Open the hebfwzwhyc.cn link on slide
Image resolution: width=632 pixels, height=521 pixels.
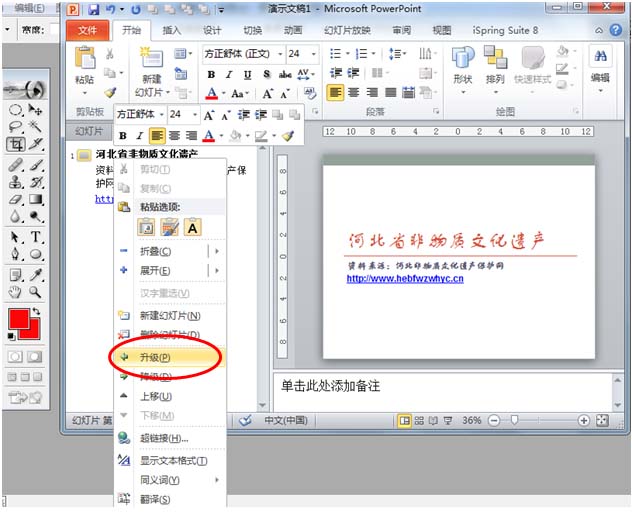pyautogui.click(x=405, y=279)
